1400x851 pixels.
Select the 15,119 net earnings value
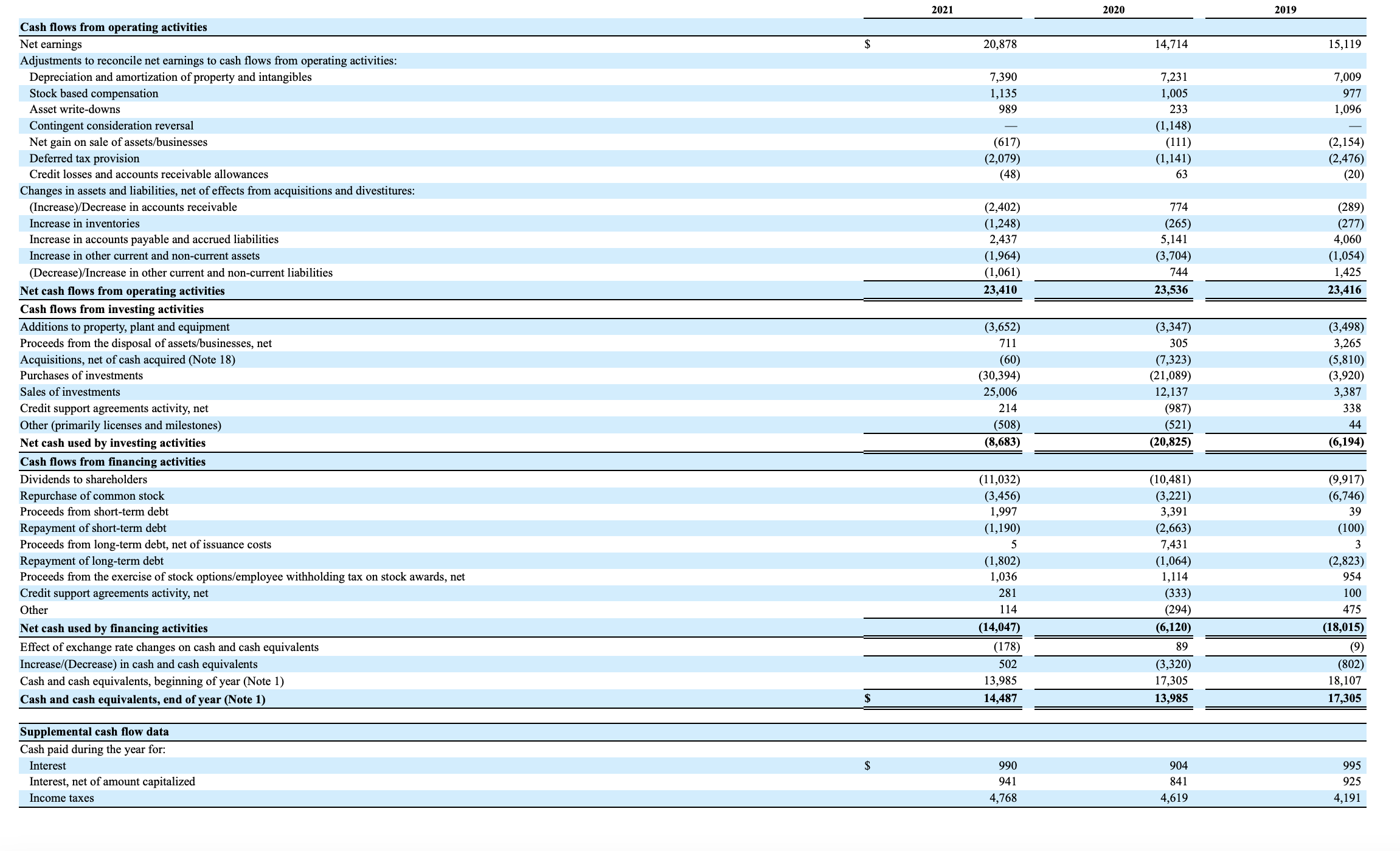1344,44
